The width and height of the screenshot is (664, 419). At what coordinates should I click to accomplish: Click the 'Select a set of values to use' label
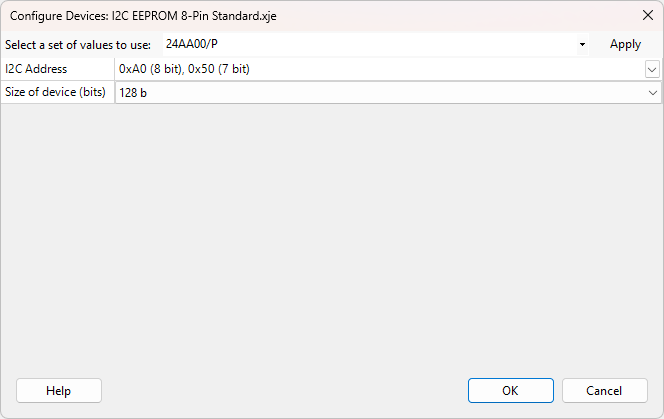(78, 45)
